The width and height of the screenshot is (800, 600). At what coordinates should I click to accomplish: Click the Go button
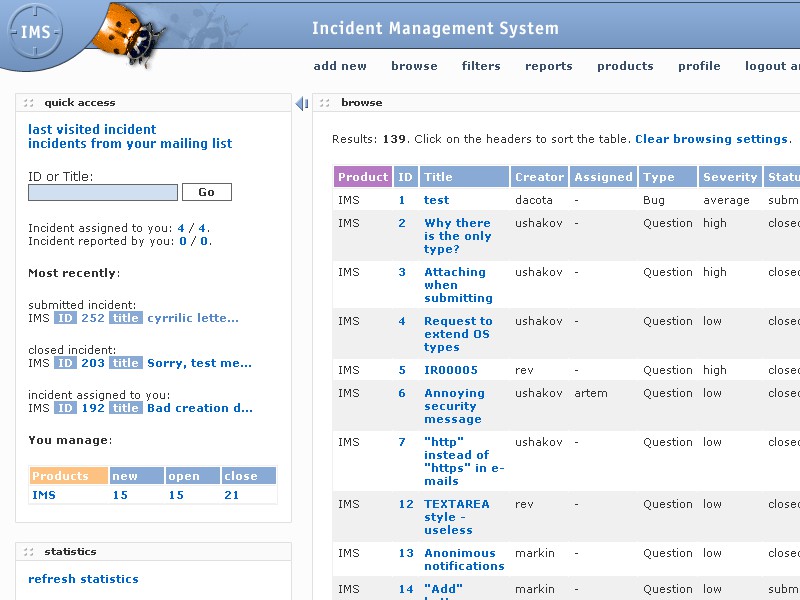207,192
